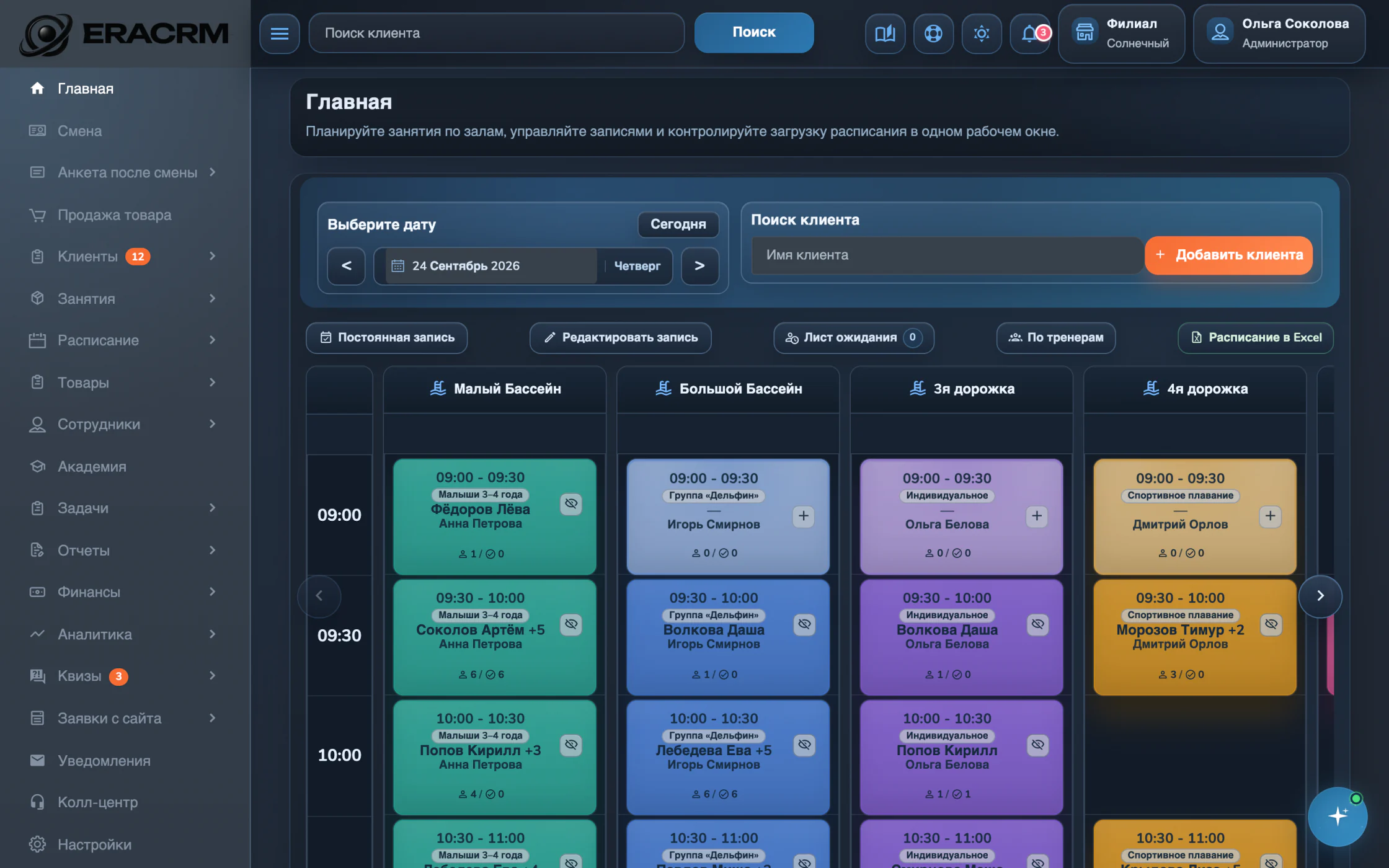Expand the Клиенты sidebar submenu
The image size is (1389, 868).
(x=212, y=256)
